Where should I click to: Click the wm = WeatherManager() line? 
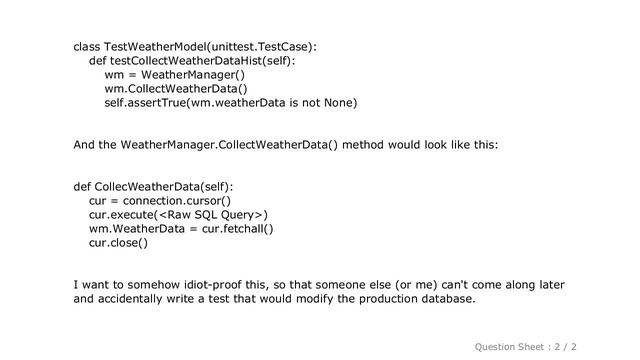175,75
